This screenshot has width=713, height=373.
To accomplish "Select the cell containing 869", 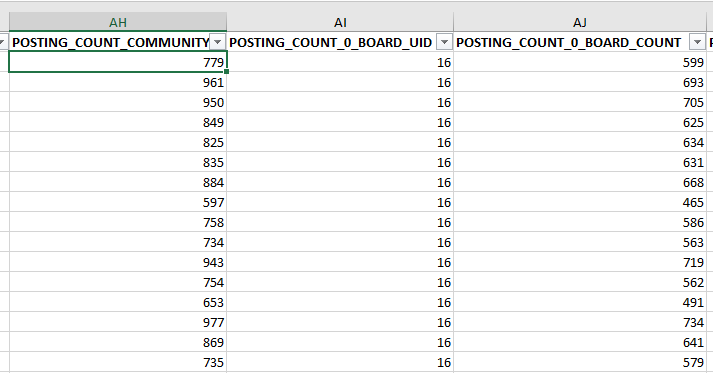I will click(118, 343).
